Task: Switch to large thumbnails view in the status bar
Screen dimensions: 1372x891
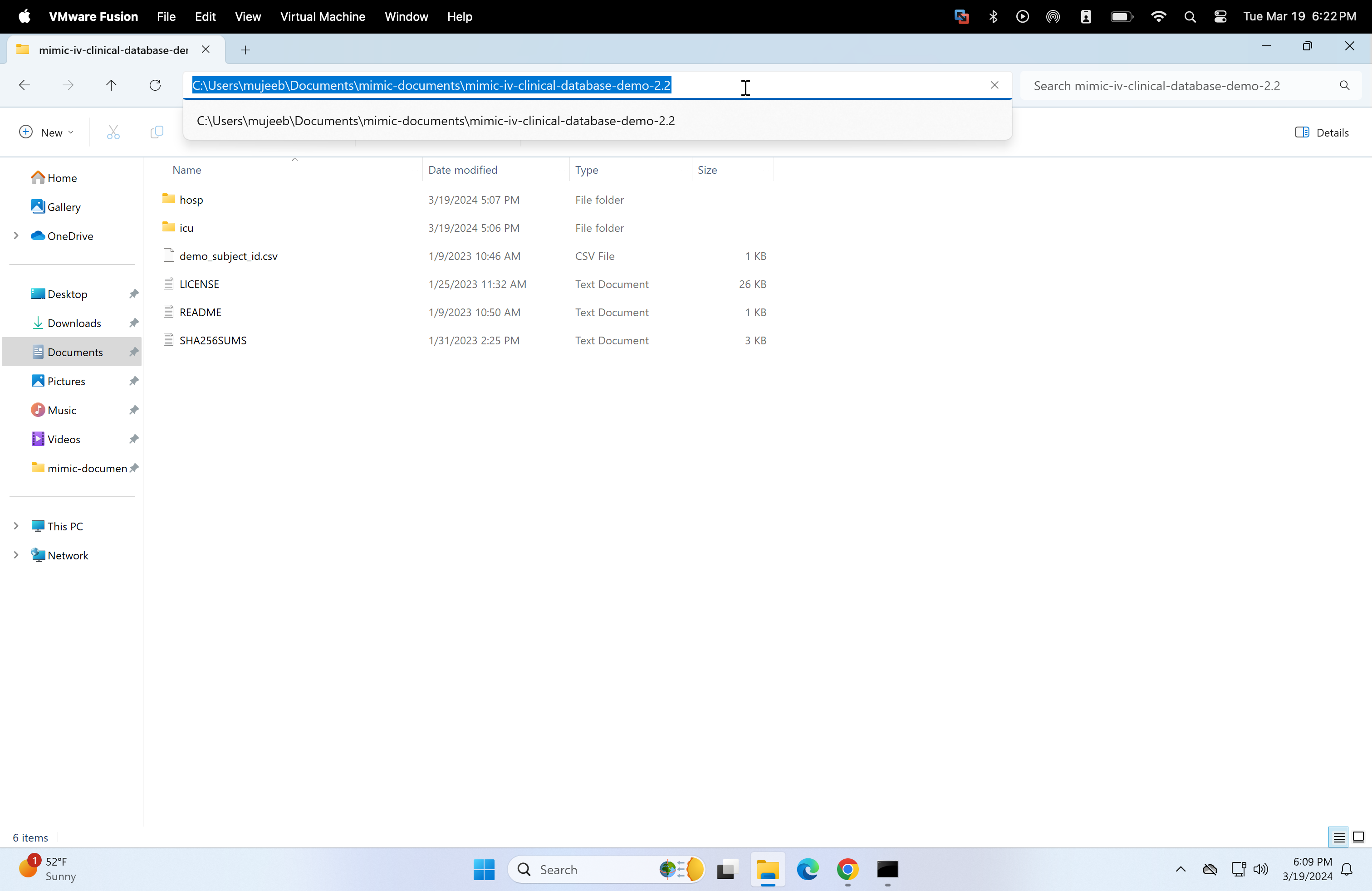Action: click(x=1358, y=837)
